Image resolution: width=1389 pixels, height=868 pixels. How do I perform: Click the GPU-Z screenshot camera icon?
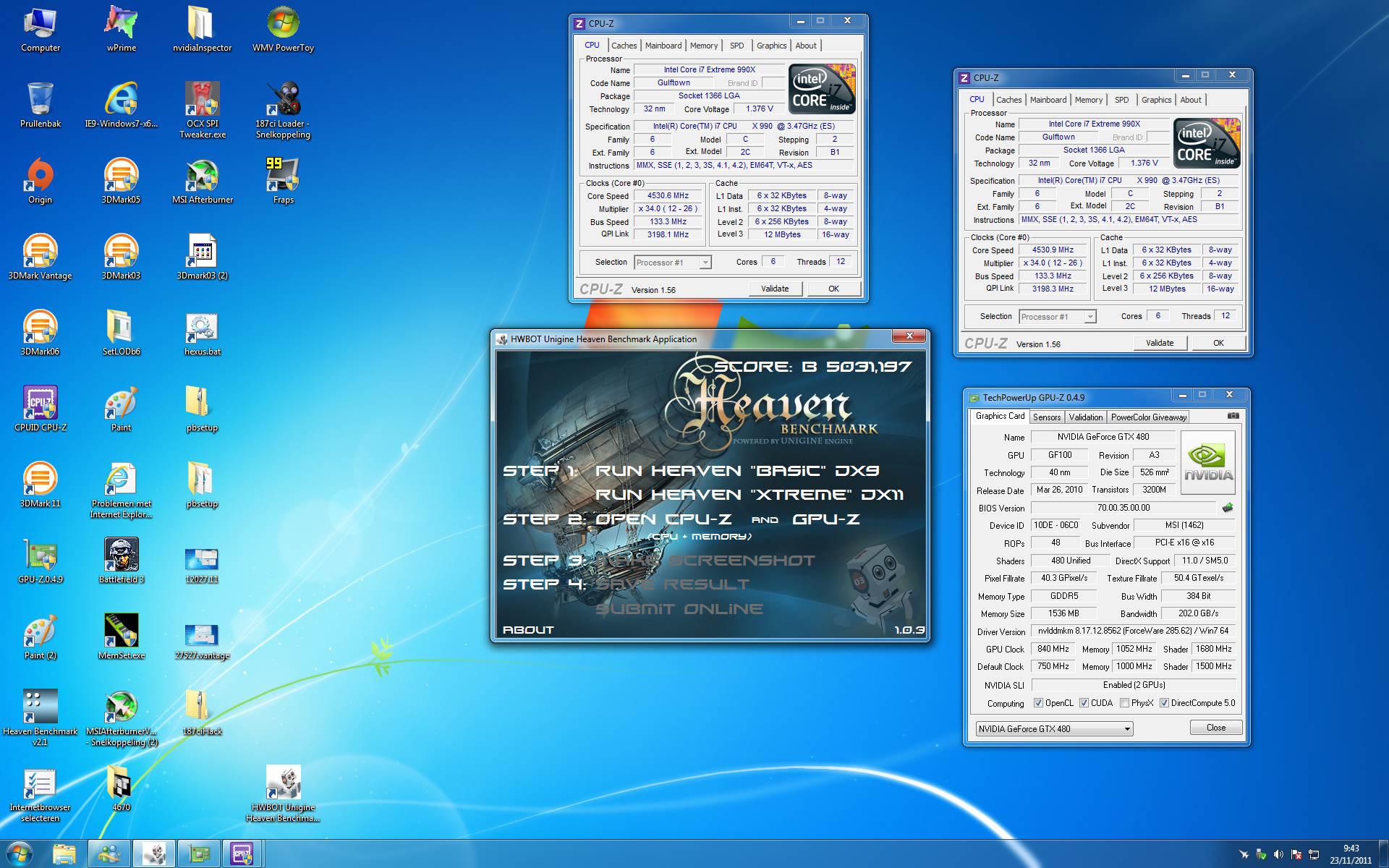pyautogui.click(x=1233, y=416)
